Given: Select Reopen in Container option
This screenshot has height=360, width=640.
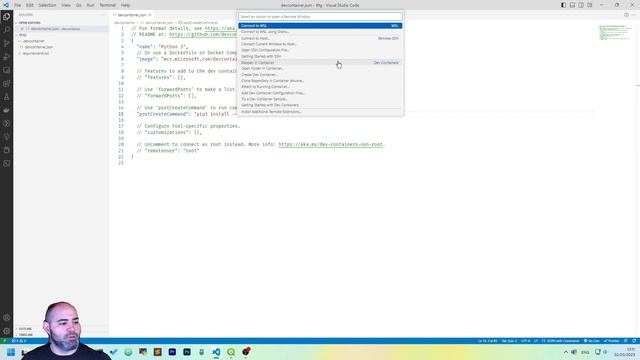Looking at the screenshot, I should tap(320, 63).
